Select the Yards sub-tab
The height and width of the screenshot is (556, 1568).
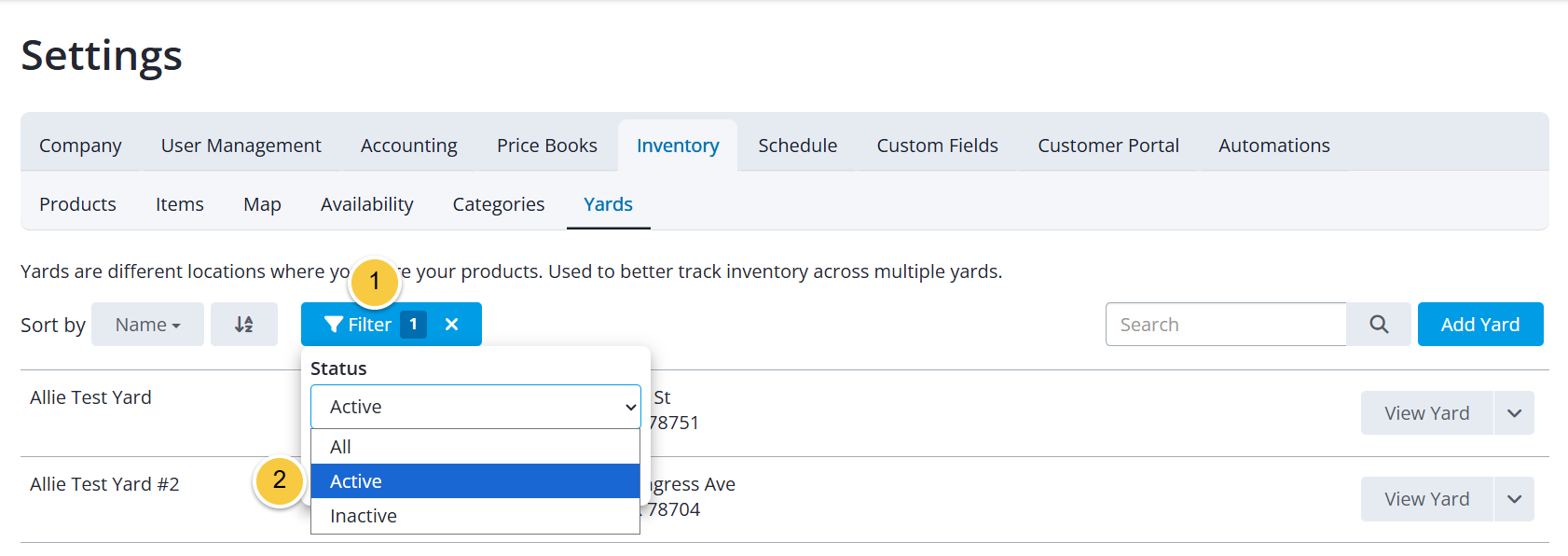tap(608, 204)
